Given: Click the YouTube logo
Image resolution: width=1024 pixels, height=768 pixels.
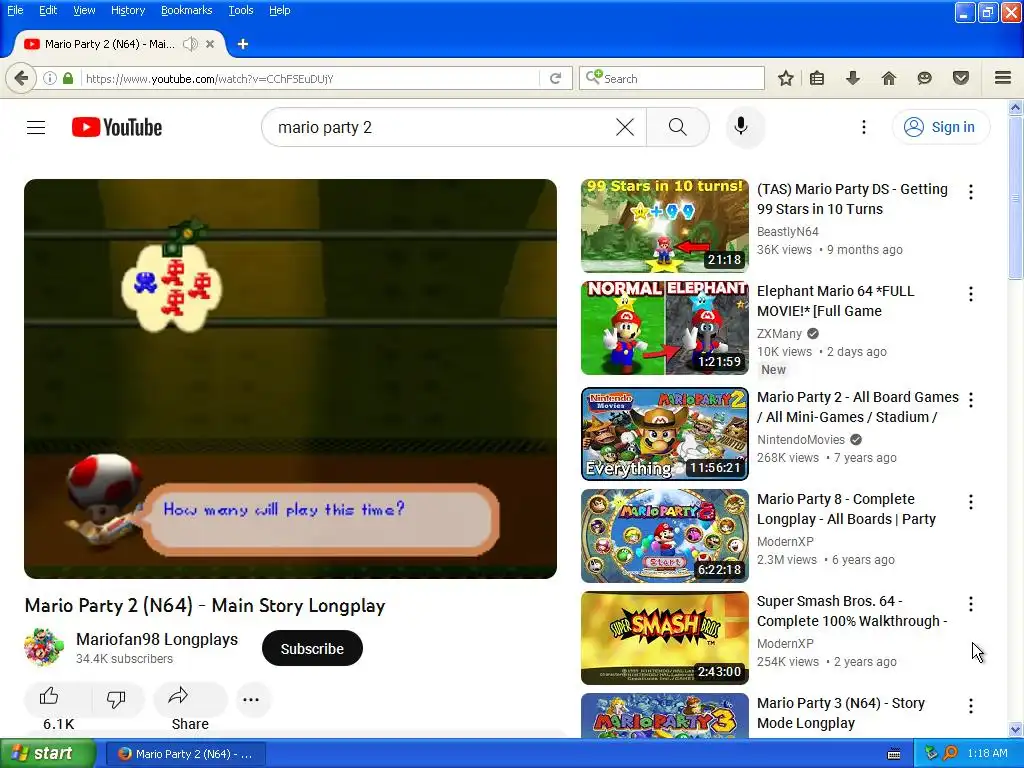Looking at the screenshot, I should [x=117, y=127].
